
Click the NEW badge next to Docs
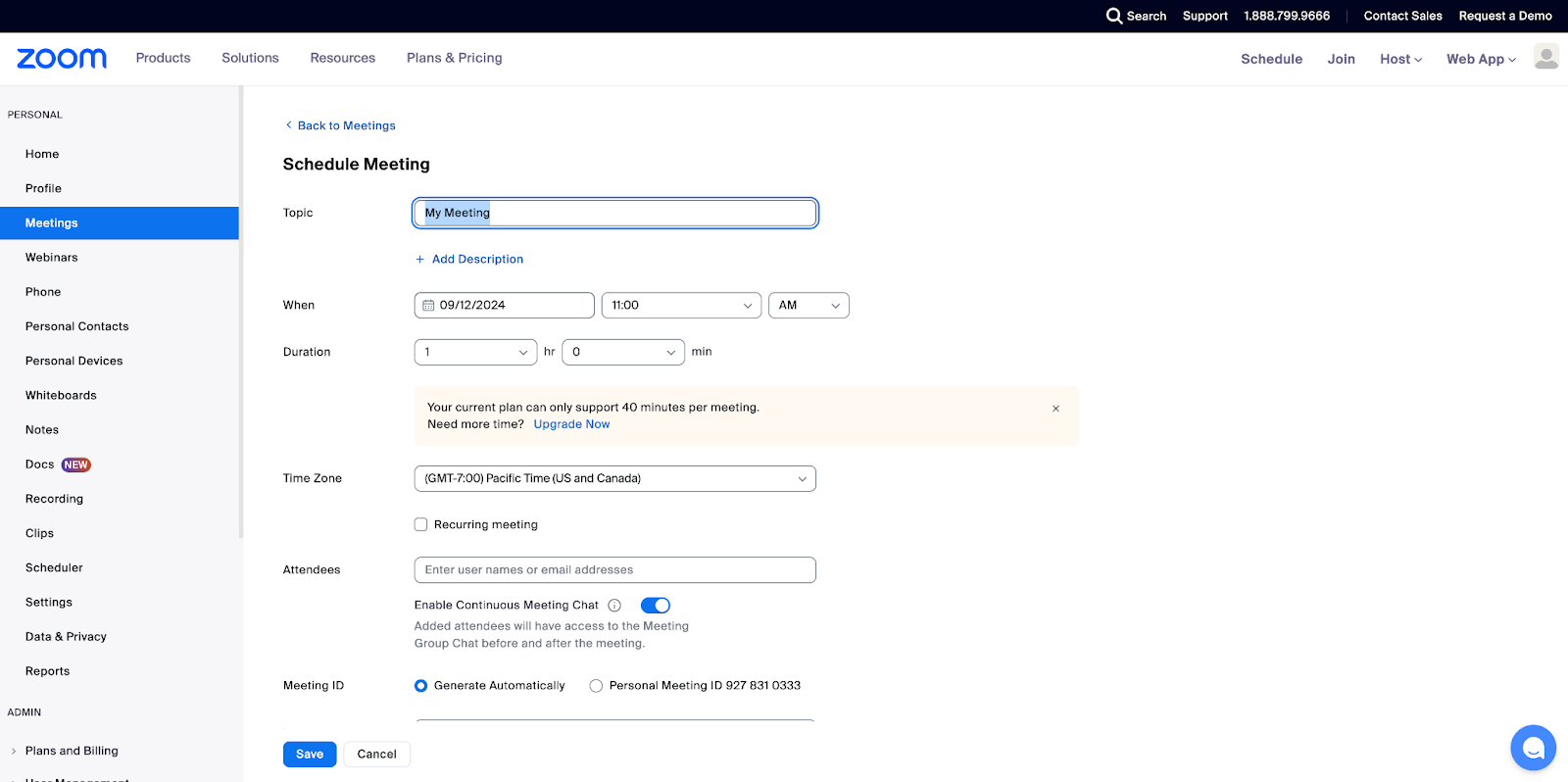point(76,464)
